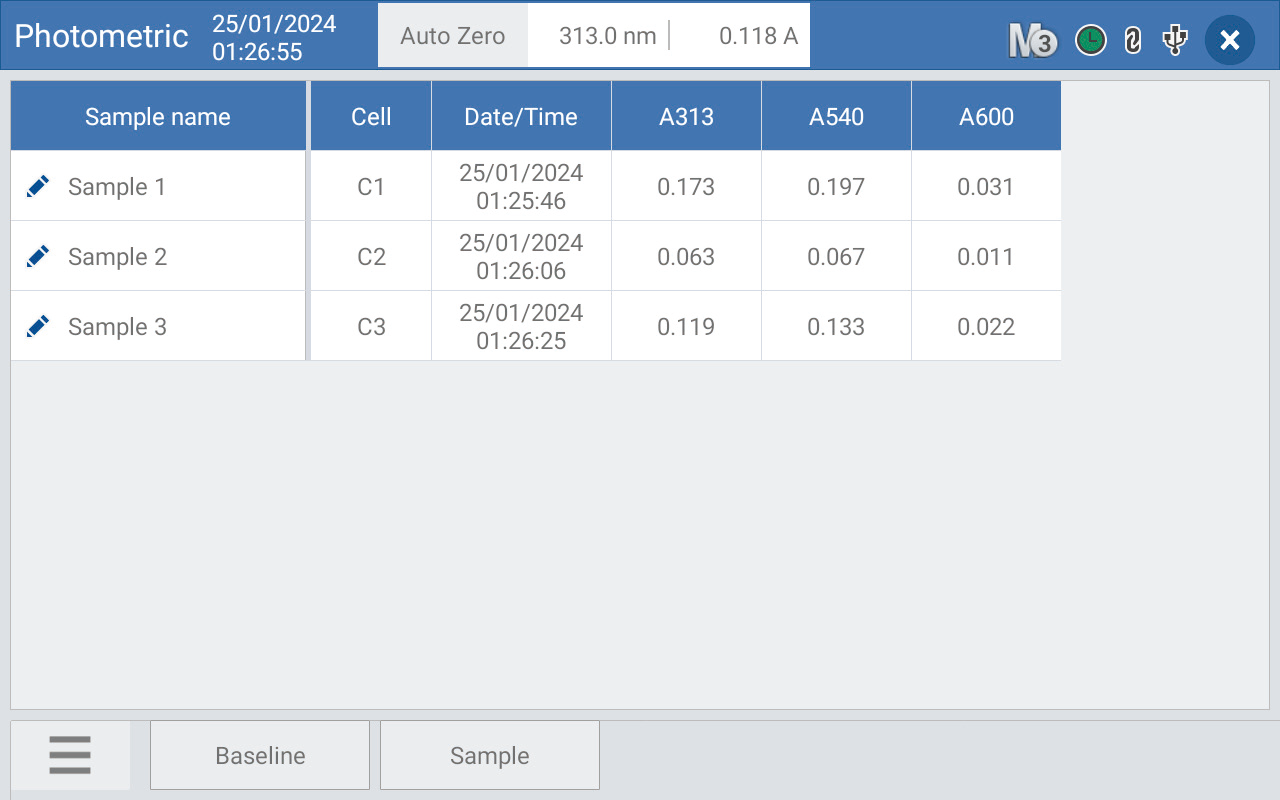Close the Photometric screen
The width and height of the screenshot is (1280, 800).
(1230, 40)
